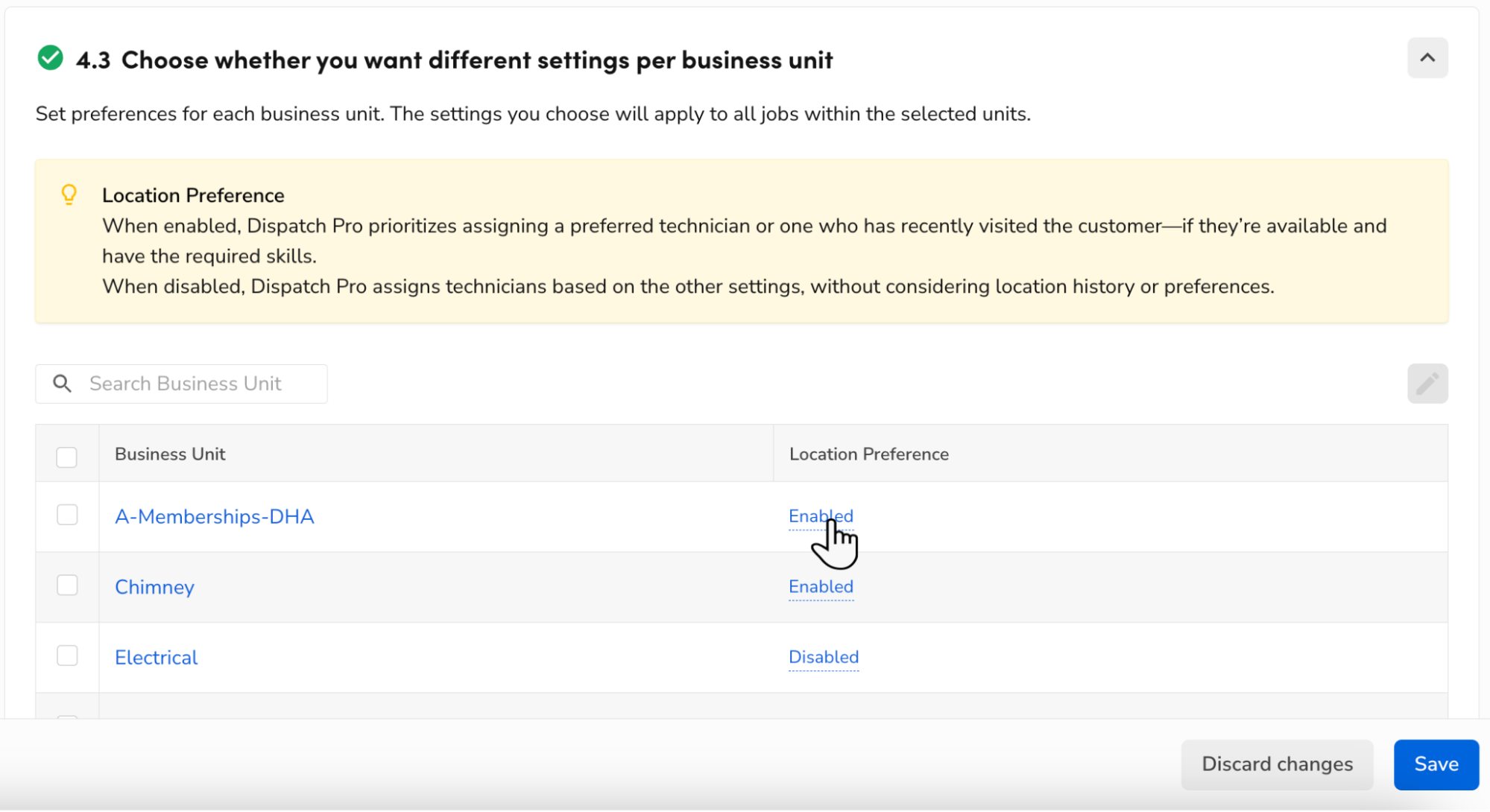Click the Location Preference column header
1490x812 pixels.
[868, 453]
